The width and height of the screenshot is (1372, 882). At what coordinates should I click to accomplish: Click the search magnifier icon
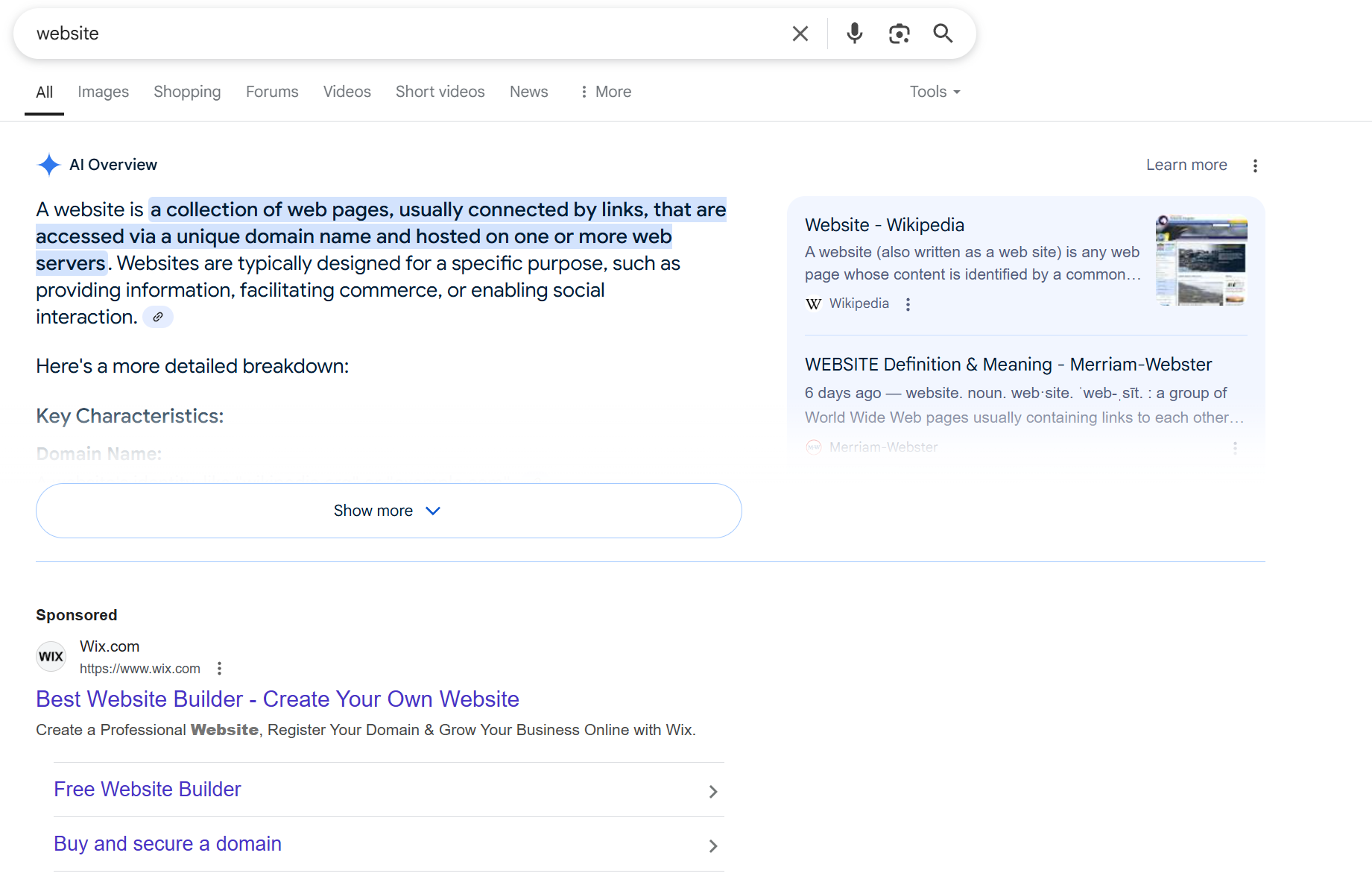(942, 33)
